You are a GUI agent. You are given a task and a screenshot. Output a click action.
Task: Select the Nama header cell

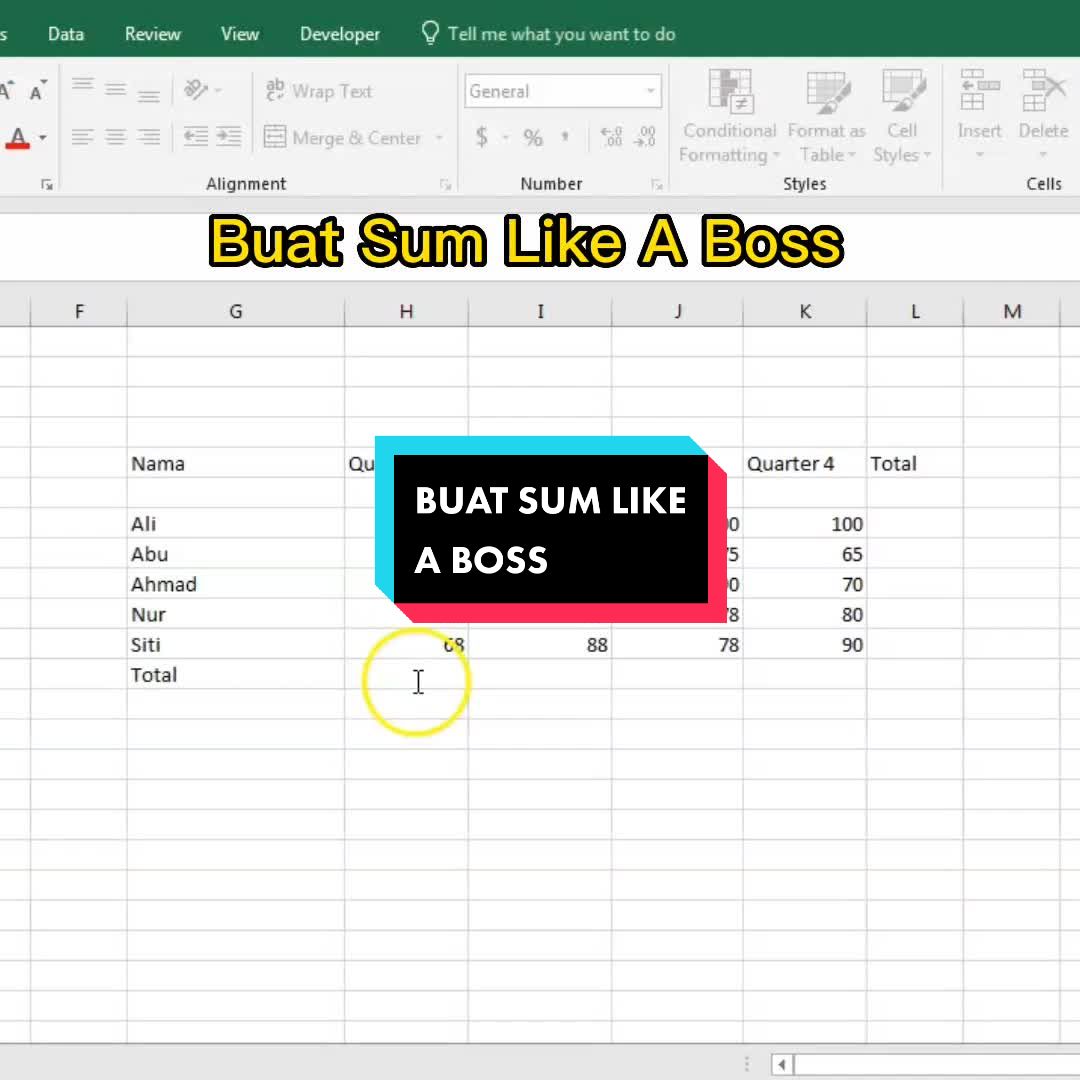click(x=236, y=464)
